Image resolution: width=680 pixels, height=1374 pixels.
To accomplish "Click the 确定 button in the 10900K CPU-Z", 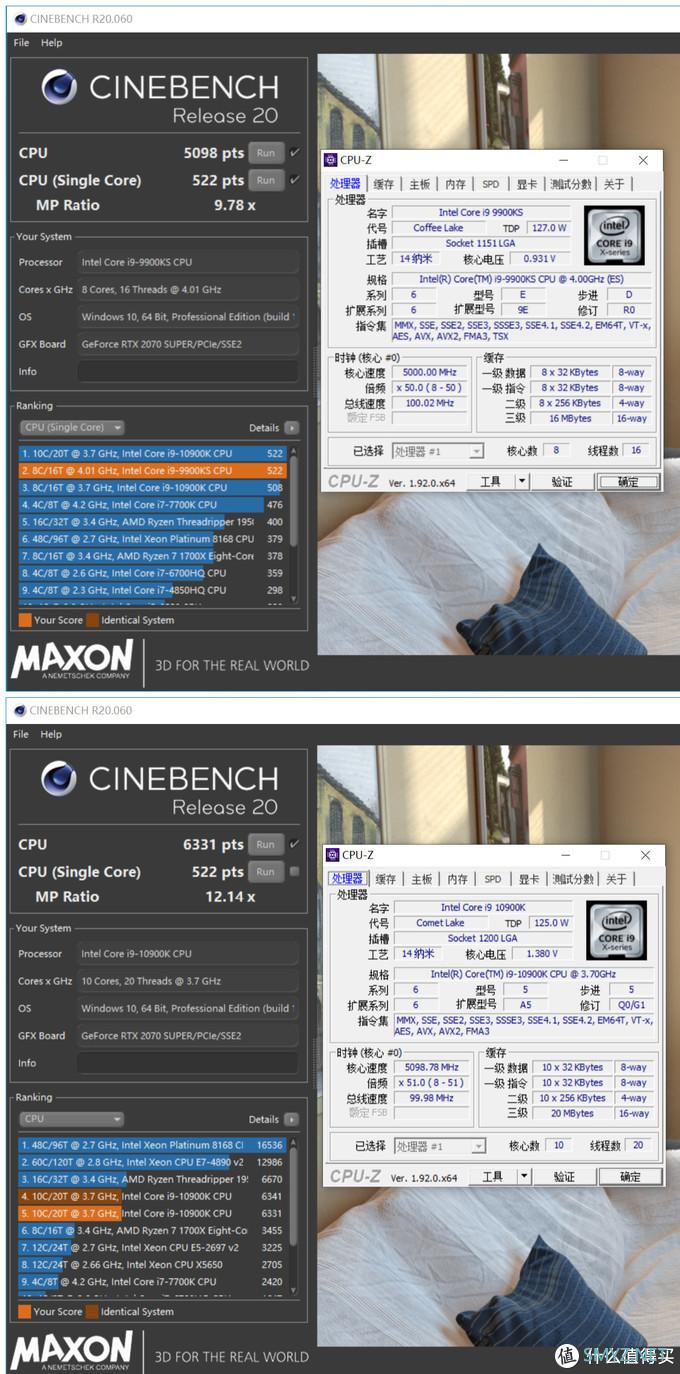I will click(x=629, y=1176).
